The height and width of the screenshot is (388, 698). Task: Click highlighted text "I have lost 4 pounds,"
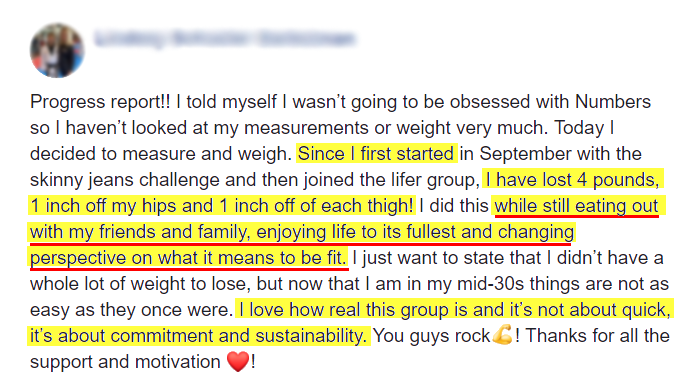[x=572, y=180]
